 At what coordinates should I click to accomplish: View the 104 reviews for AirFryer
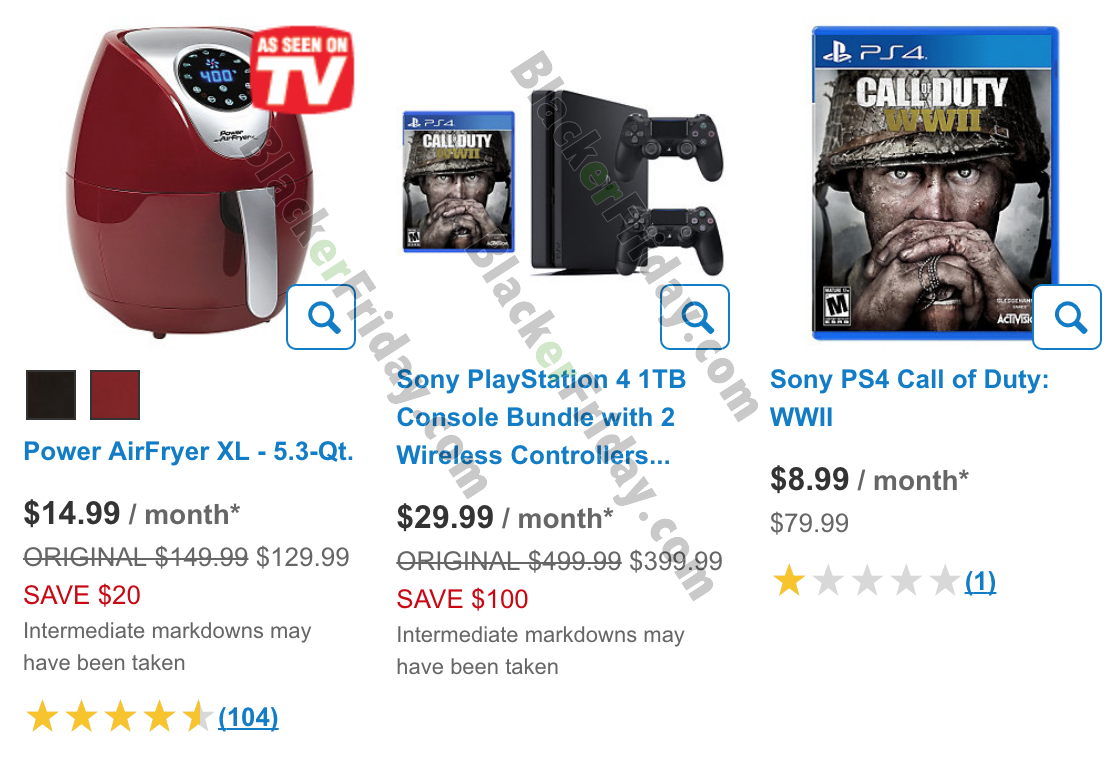[x=248, y=717]
